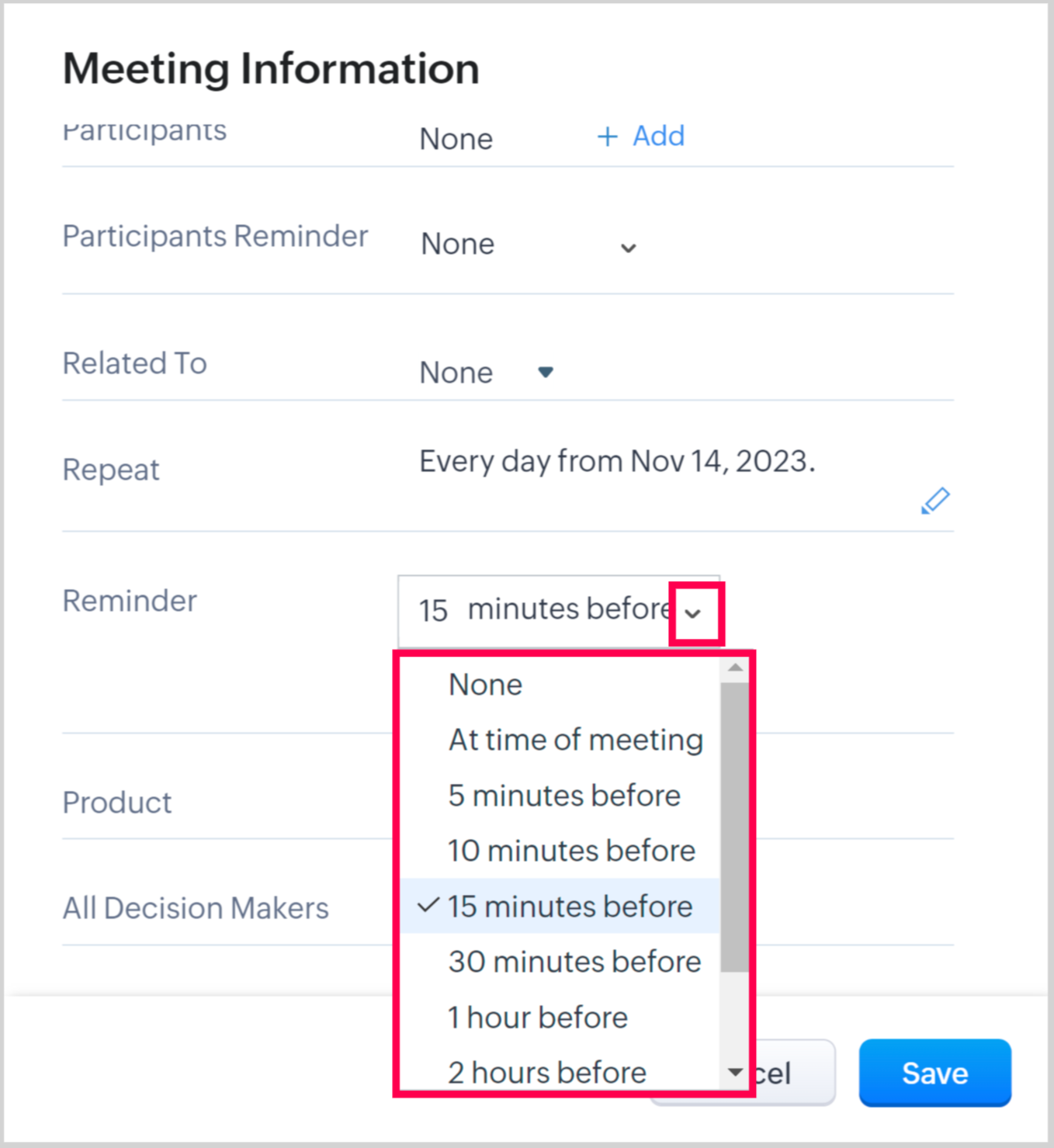
Task: Pick 10 minutes before reminder
Action: (x=571, y=851)
